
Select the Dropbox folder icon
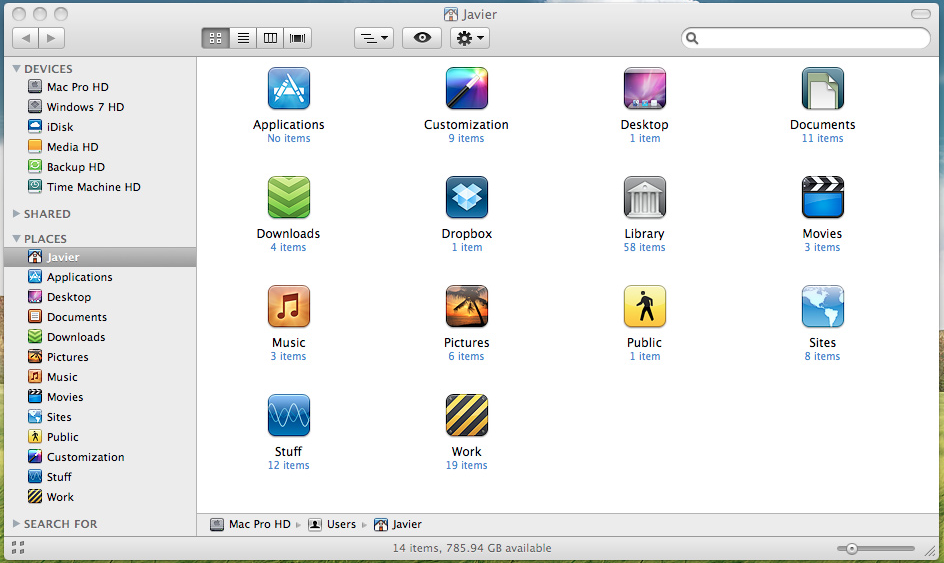(467, 198)
